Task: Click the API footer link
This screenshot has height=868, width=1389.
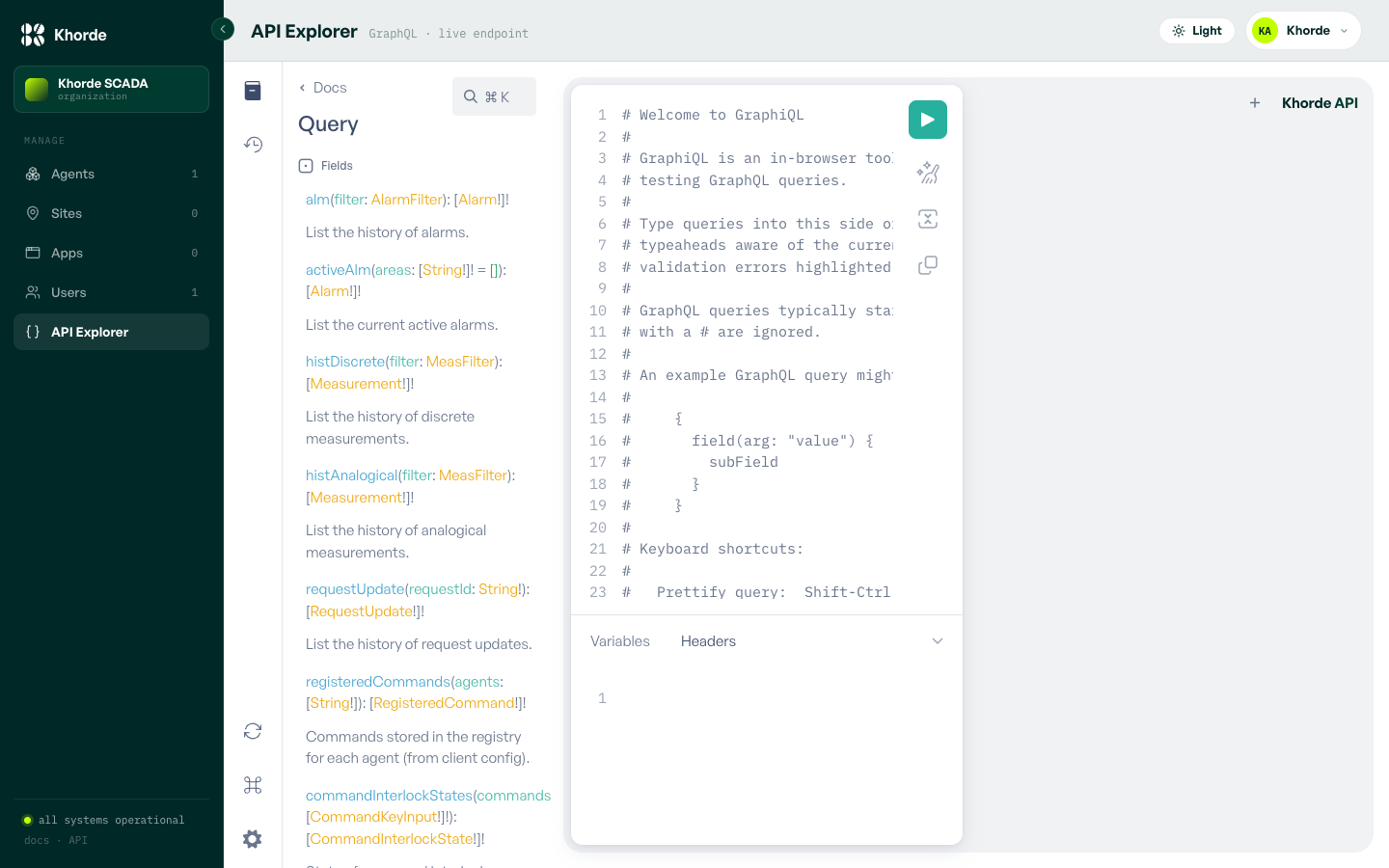Action: 78,840
